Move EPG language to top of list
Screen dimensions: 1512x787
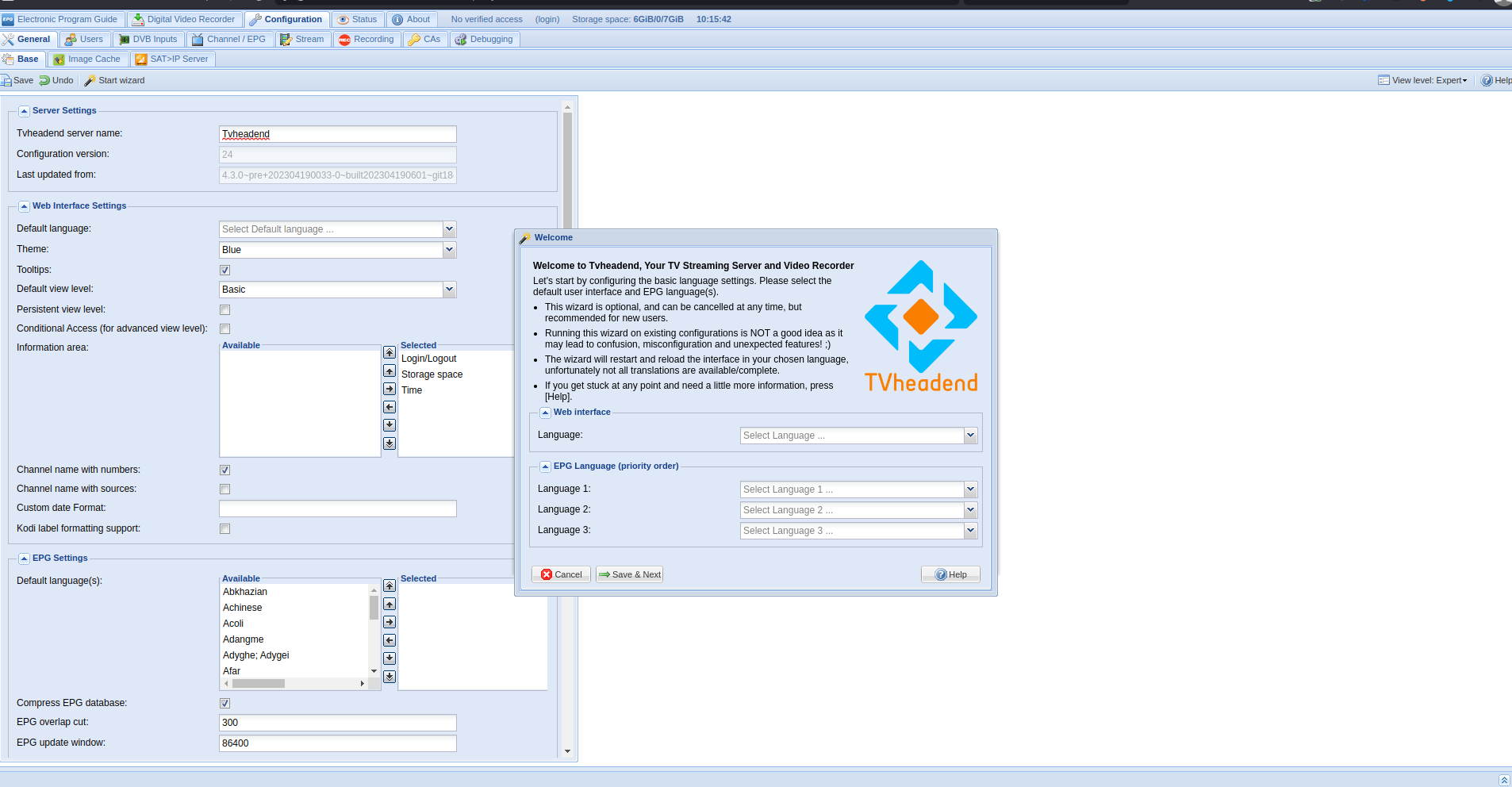(390, 585)
